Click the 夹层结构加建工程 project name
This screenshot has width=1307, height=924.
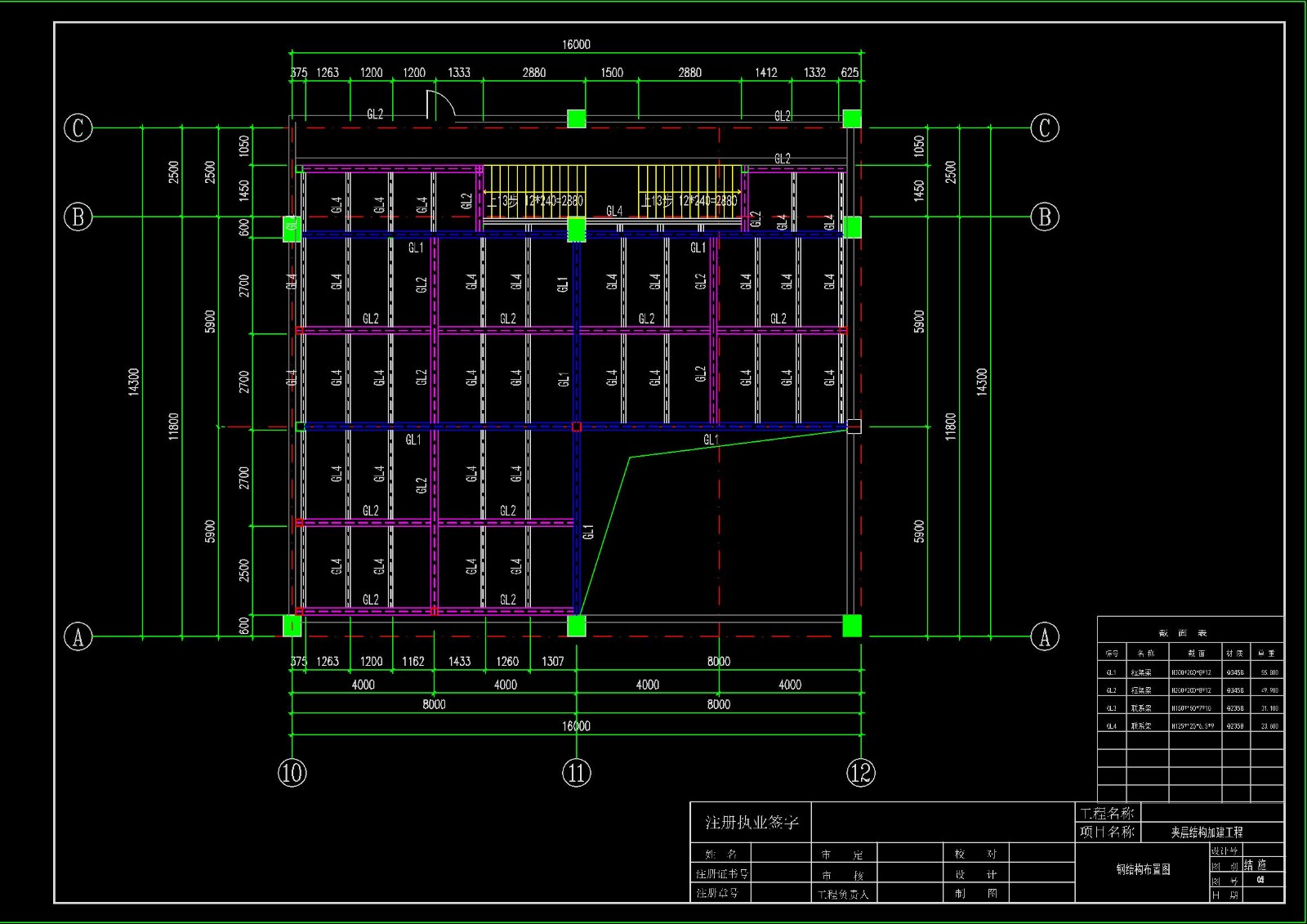(1207, 832)
